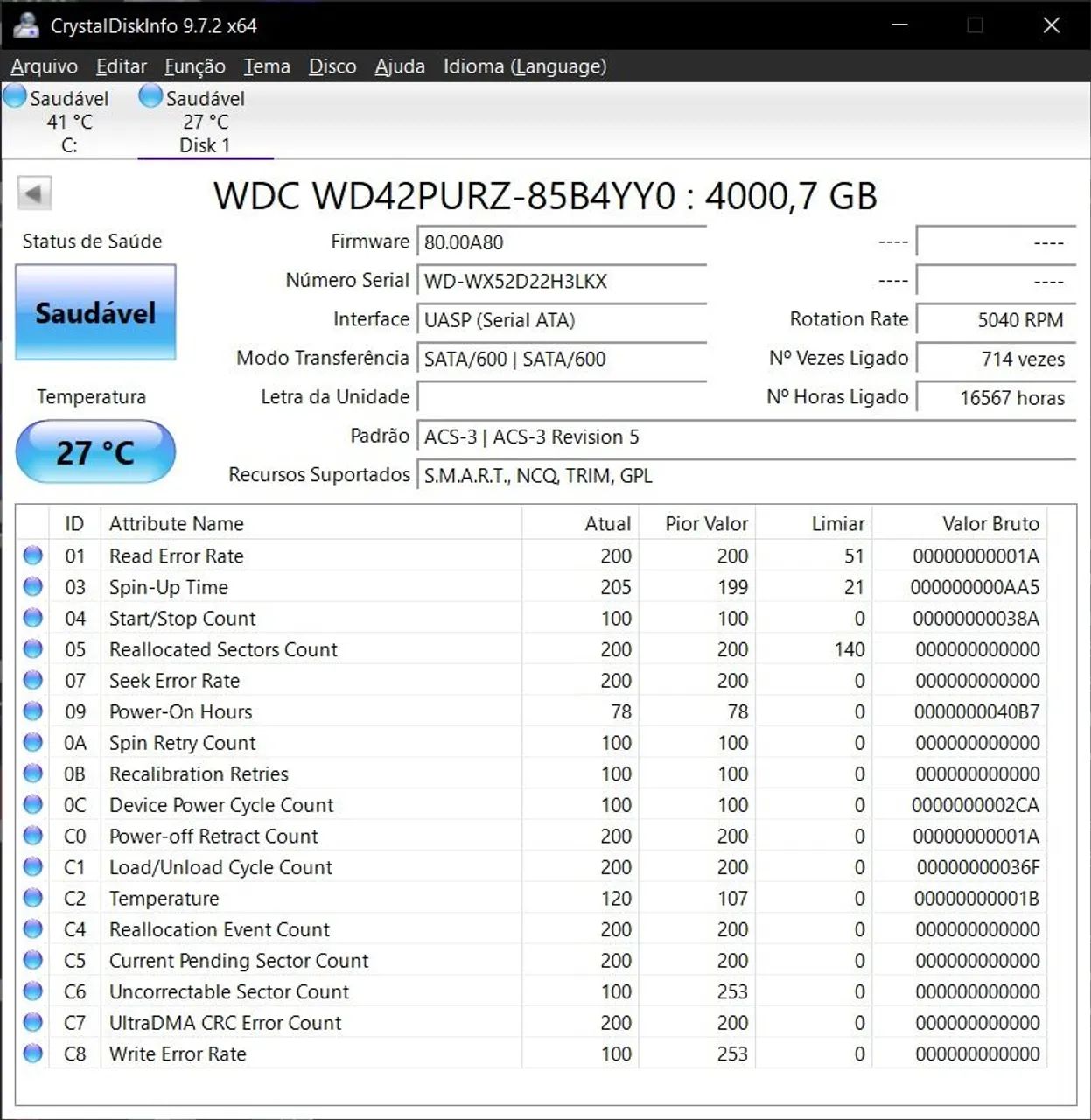This screenshot has height=1120, width=1091.
Task: Click the blue health orb on C: drive tab
Action: pos(16,96)
